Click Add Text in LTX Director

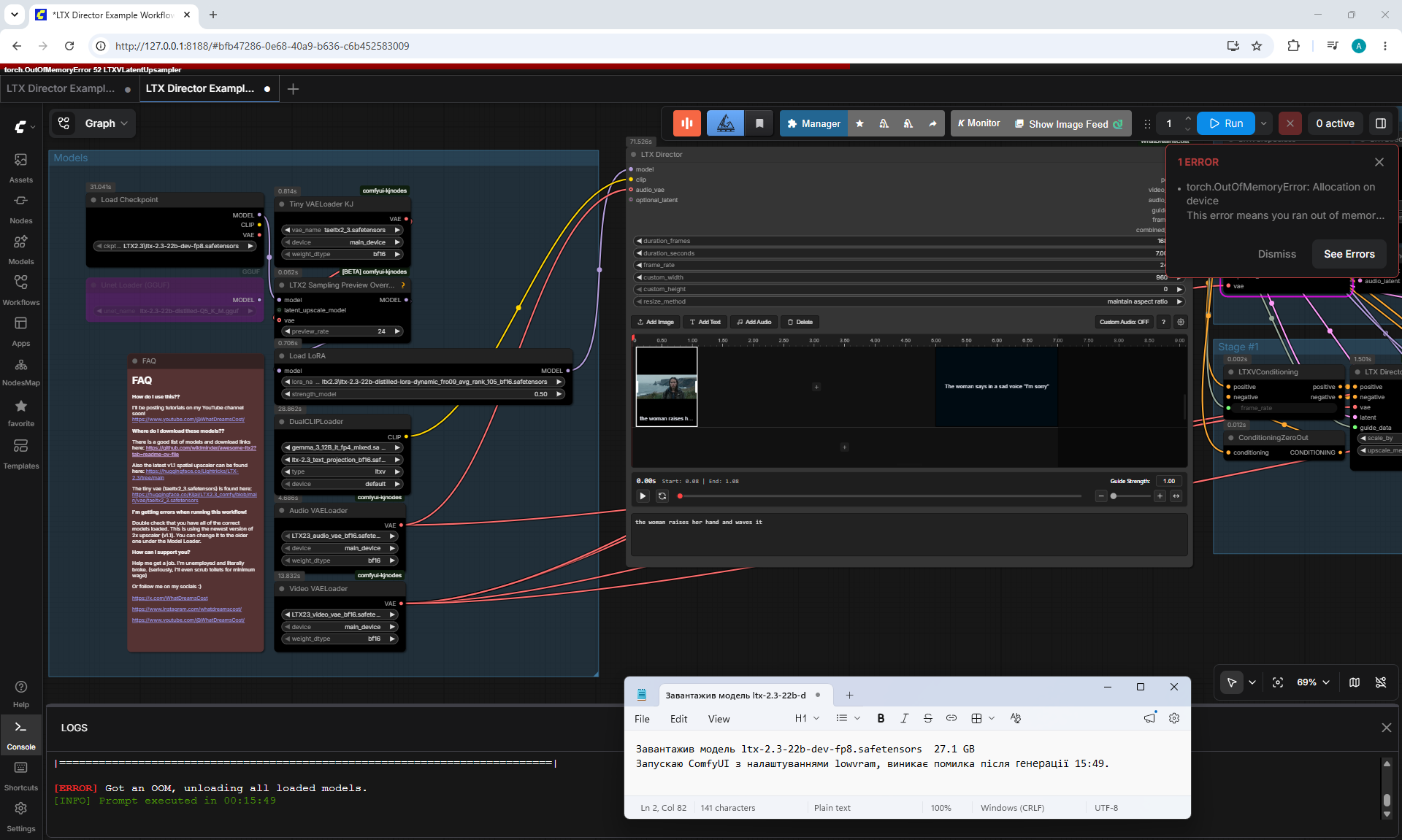tap(705, 322)
